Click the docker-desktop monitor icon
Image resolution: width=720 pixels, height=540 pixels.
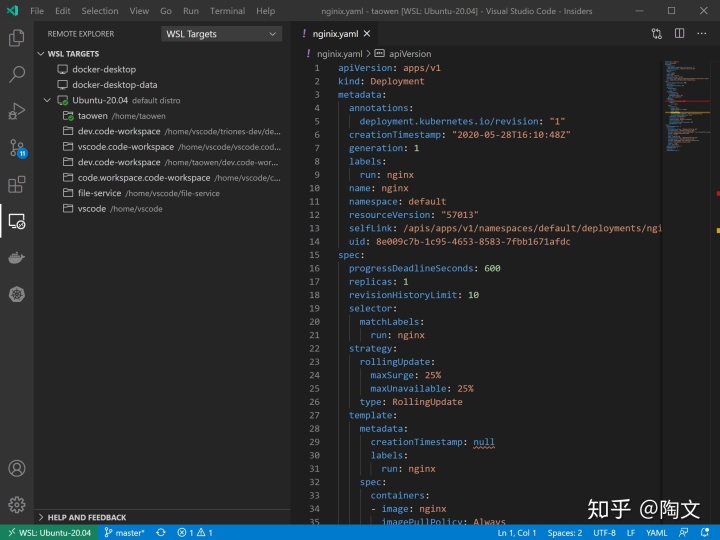click(x=62, y=69)
